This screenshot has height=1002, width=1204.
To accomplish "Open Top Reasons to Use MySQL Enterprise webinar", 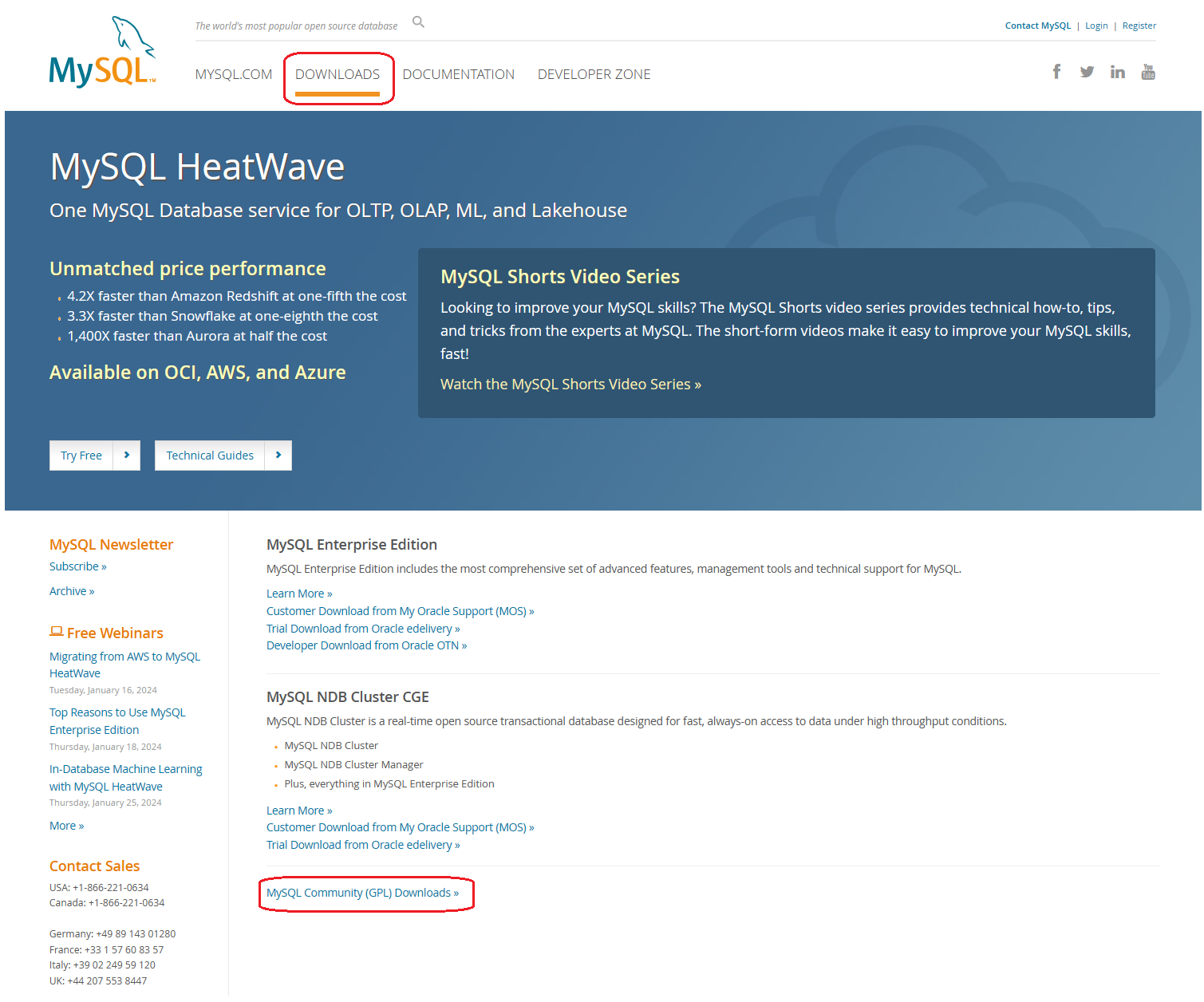I will click(x=117, y=721).
